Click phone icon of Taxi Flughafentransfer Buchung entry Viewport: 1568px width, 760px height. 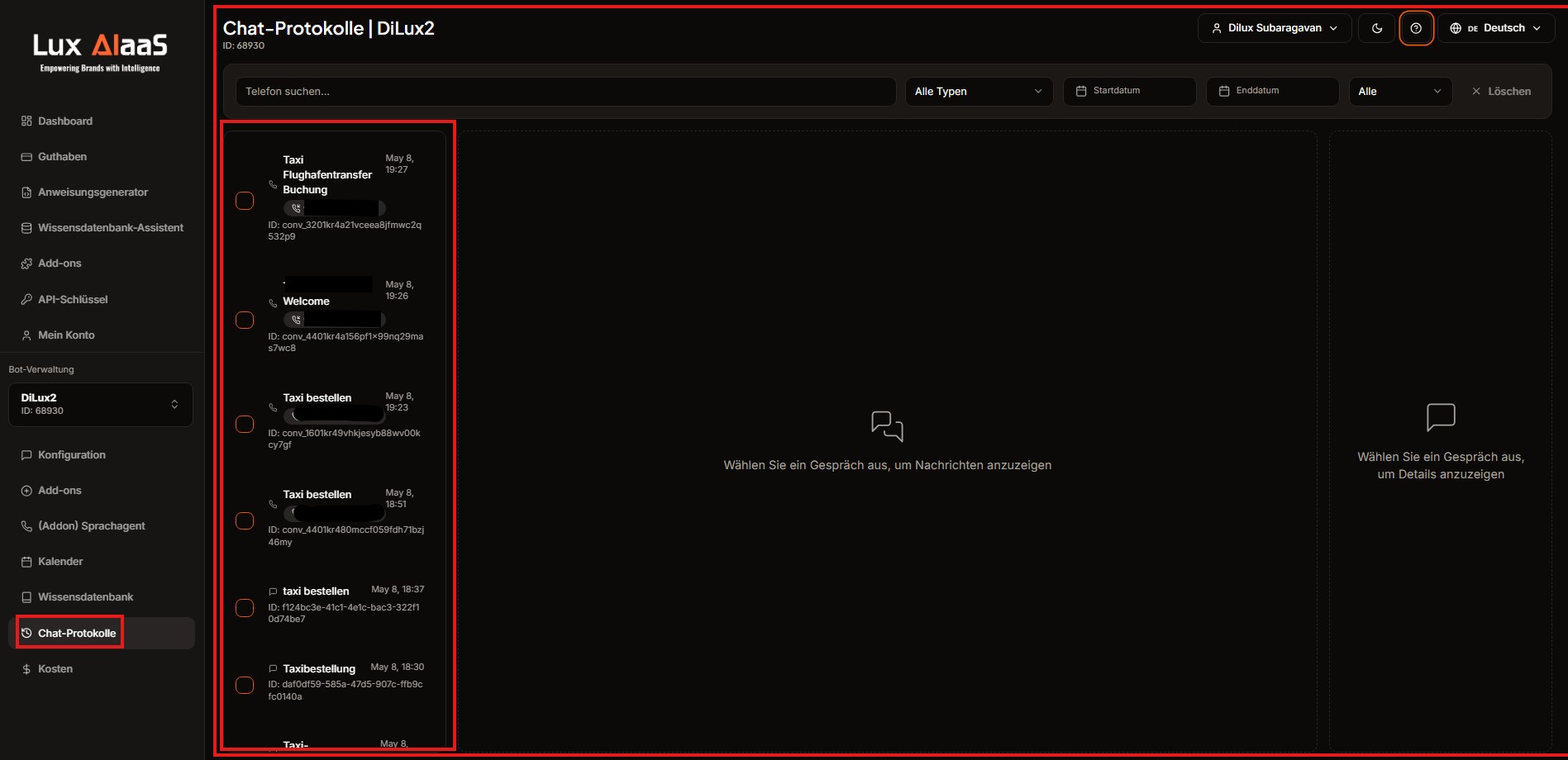pyautogui.click(x=273, y=184)
